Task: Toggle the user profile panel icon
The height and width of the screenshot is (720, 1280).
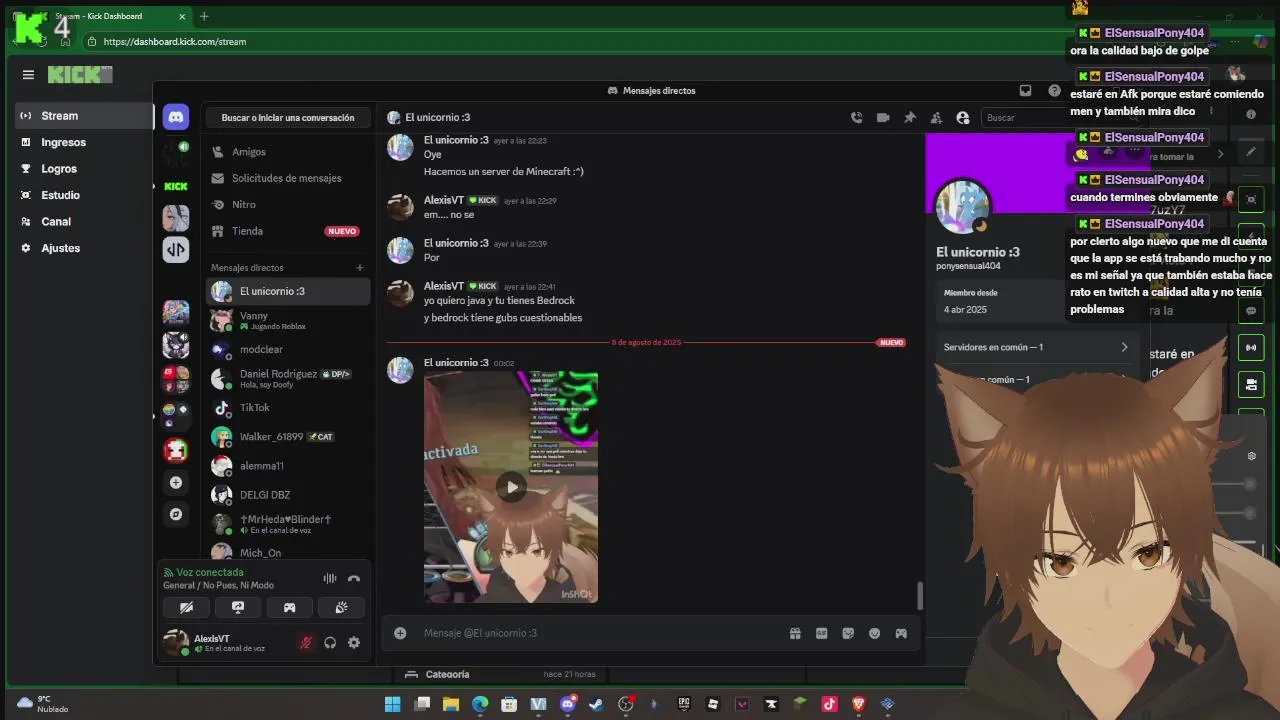Action: [x=963, y=118]
